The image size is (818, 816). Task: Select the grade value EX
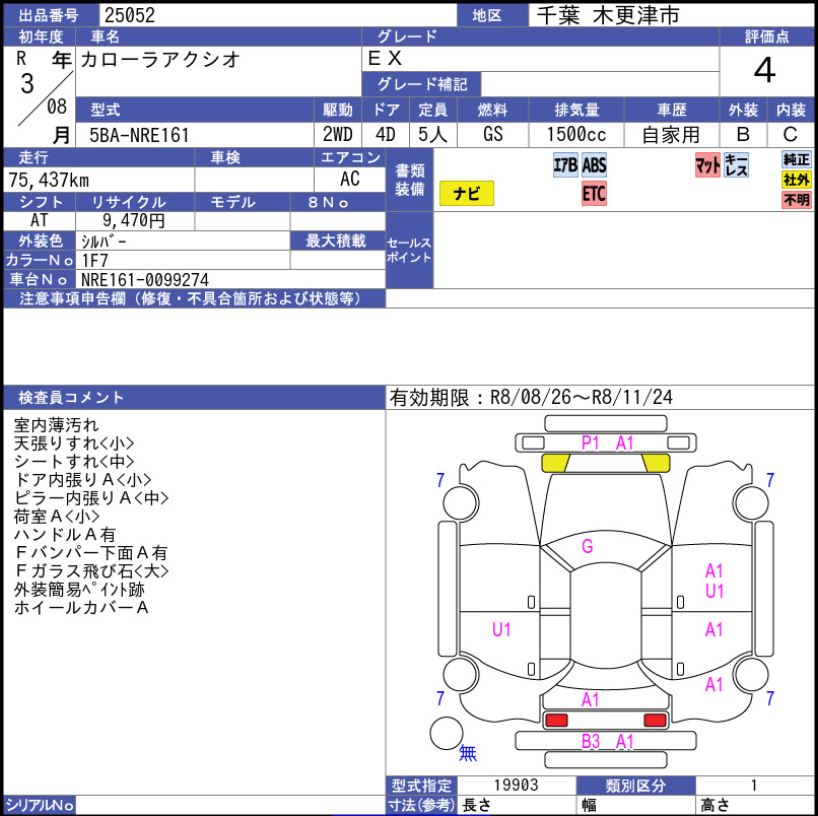(x=385, y=58)
